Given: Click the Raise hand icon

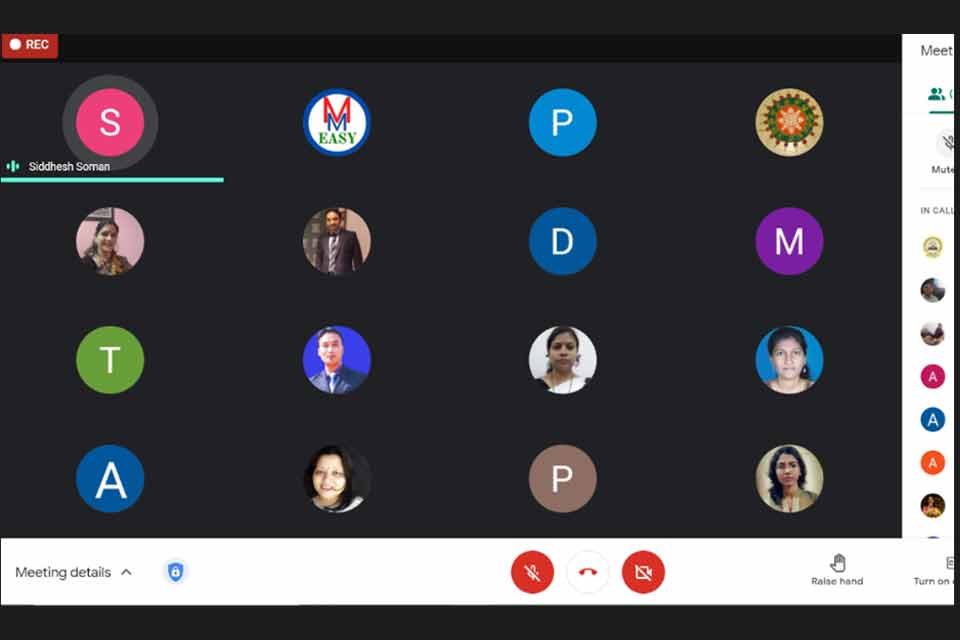Looking at the screenshot, I should coord(838,562).
